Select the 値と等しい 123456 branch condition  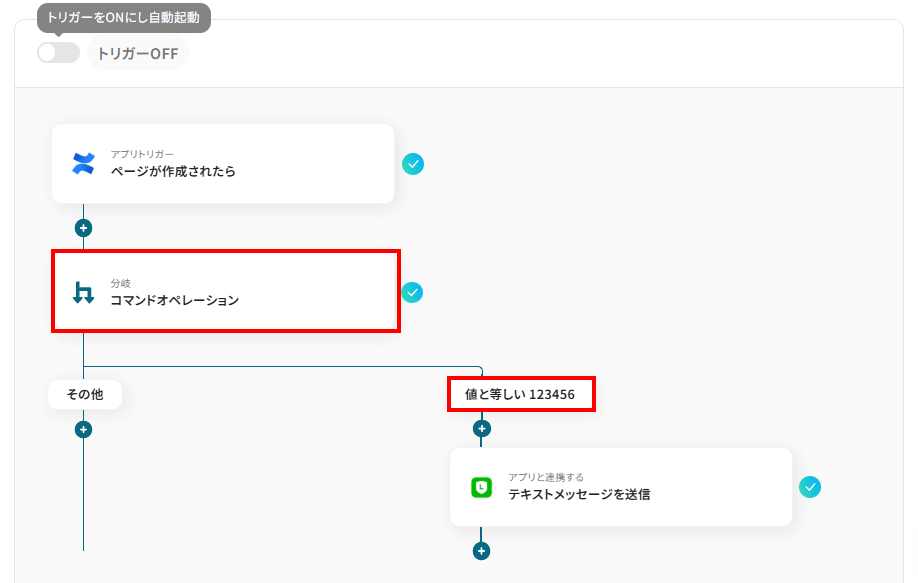tap(520, 395)
